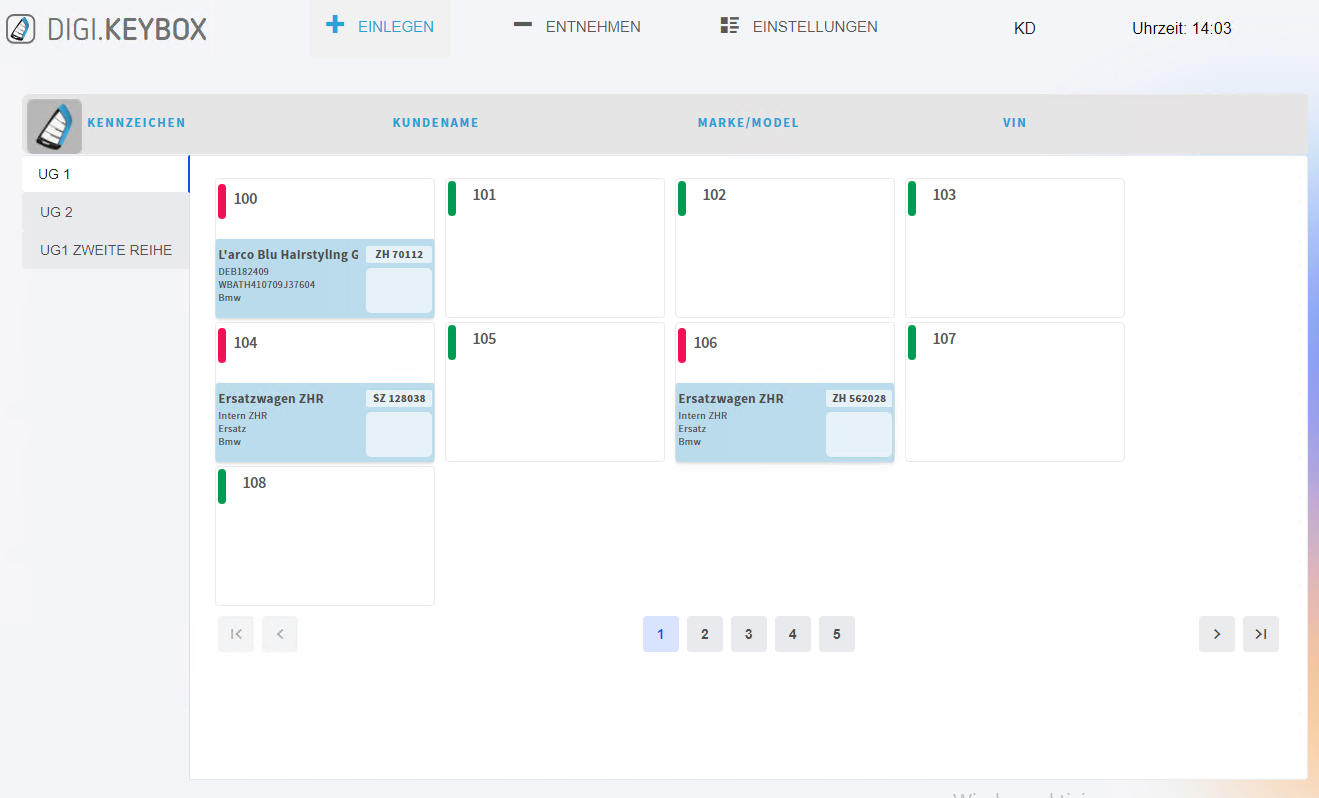This screenshot has height=798, width=1319.
Task: Sort by KUNDENAME column header
Action: click(435, 123)
